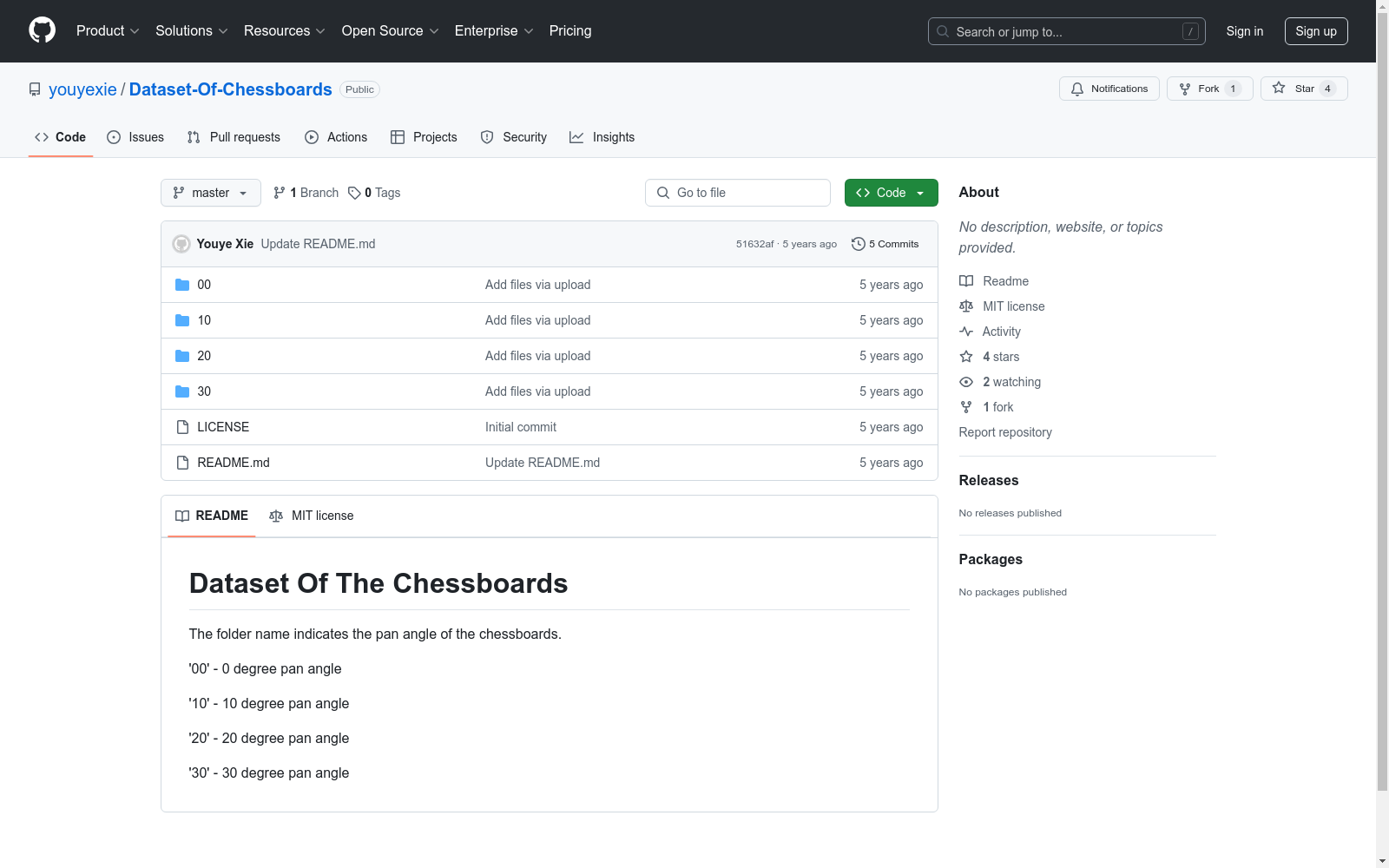This screenshot has width=1389, height=868.
Task: Open the 20 folder icon
Action: 182,356
